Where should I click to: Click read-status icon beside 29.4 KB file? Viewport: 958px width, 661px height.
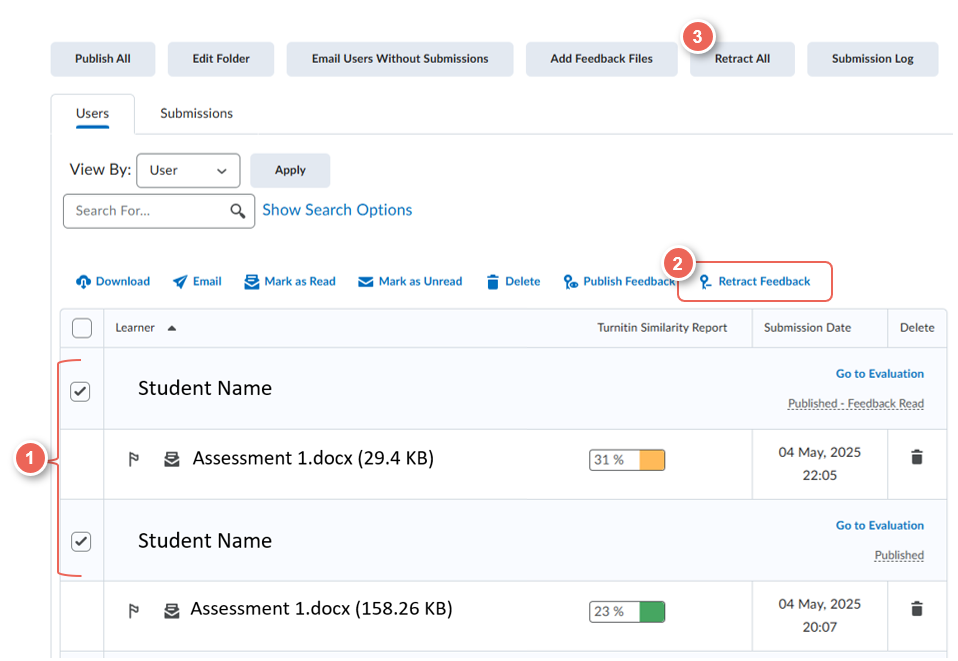pos(172,459)
